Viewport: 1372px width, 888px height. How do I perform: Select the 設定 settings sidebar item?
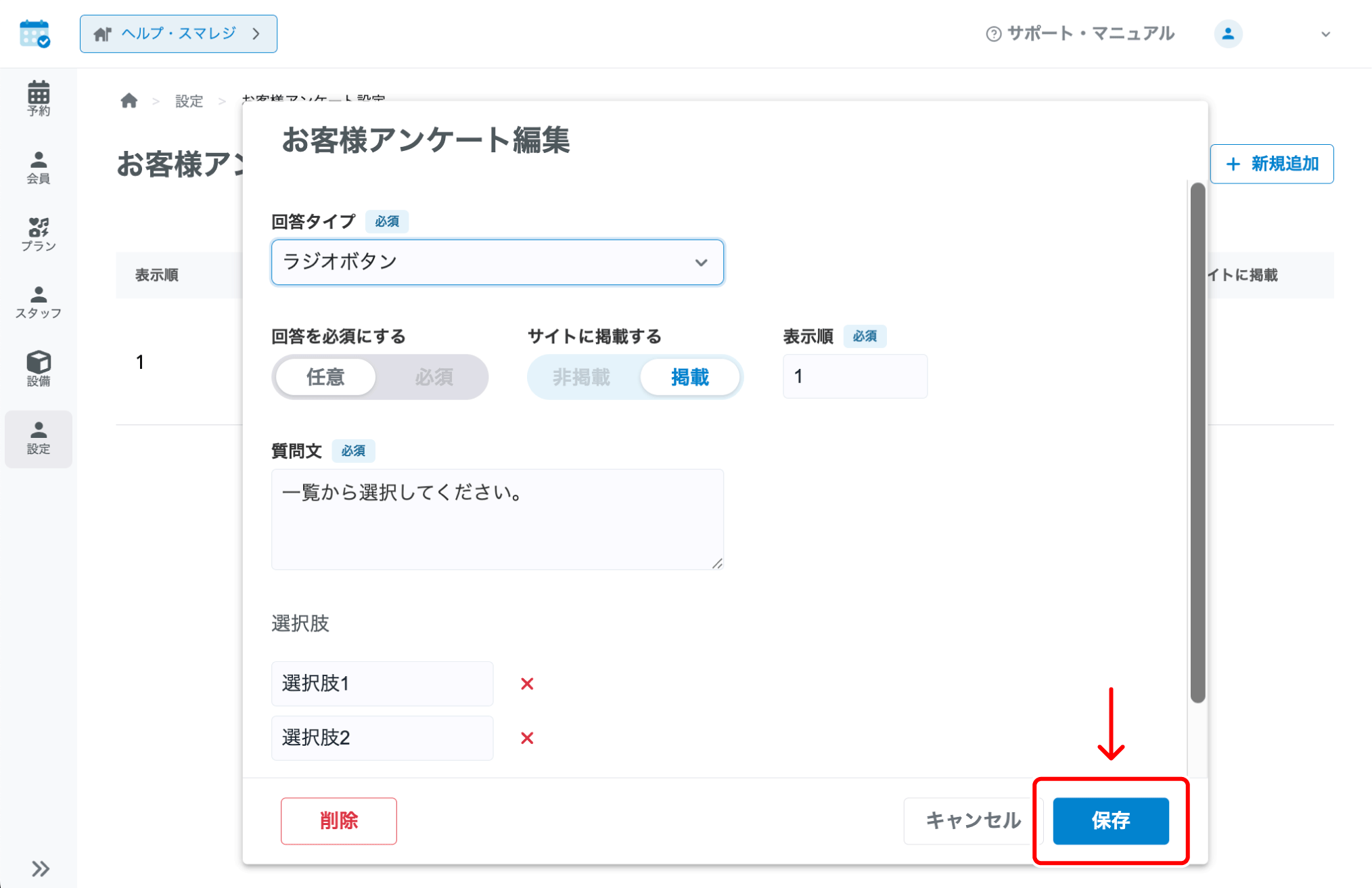point(39,439)
